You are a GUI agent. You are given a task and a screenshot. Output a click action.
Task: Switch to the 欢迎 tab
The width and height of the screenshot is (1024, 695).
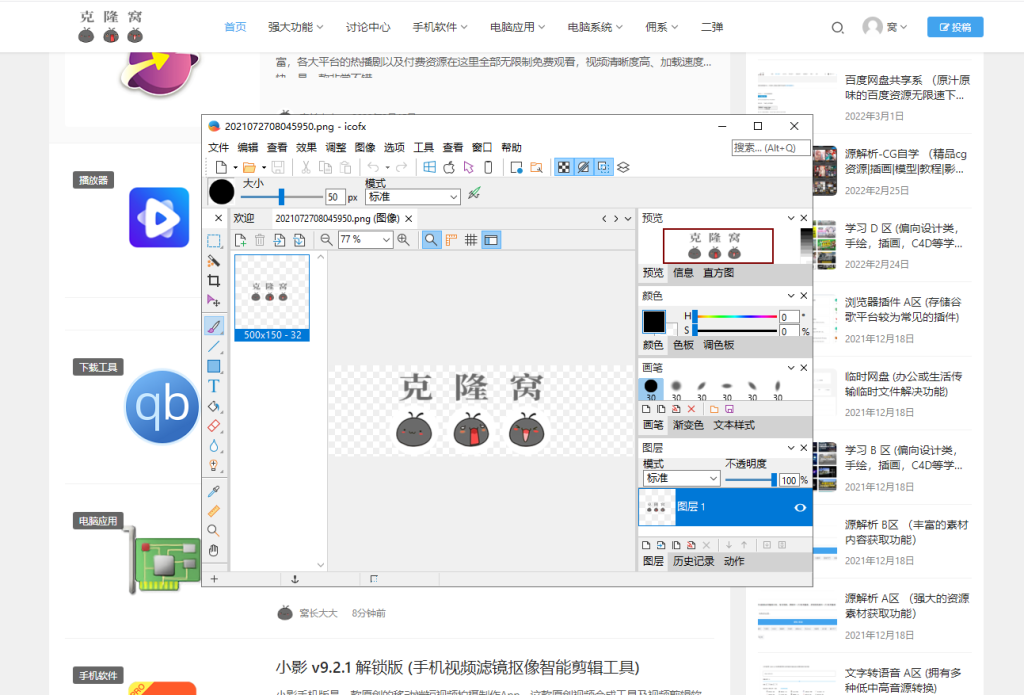(244, 218)
